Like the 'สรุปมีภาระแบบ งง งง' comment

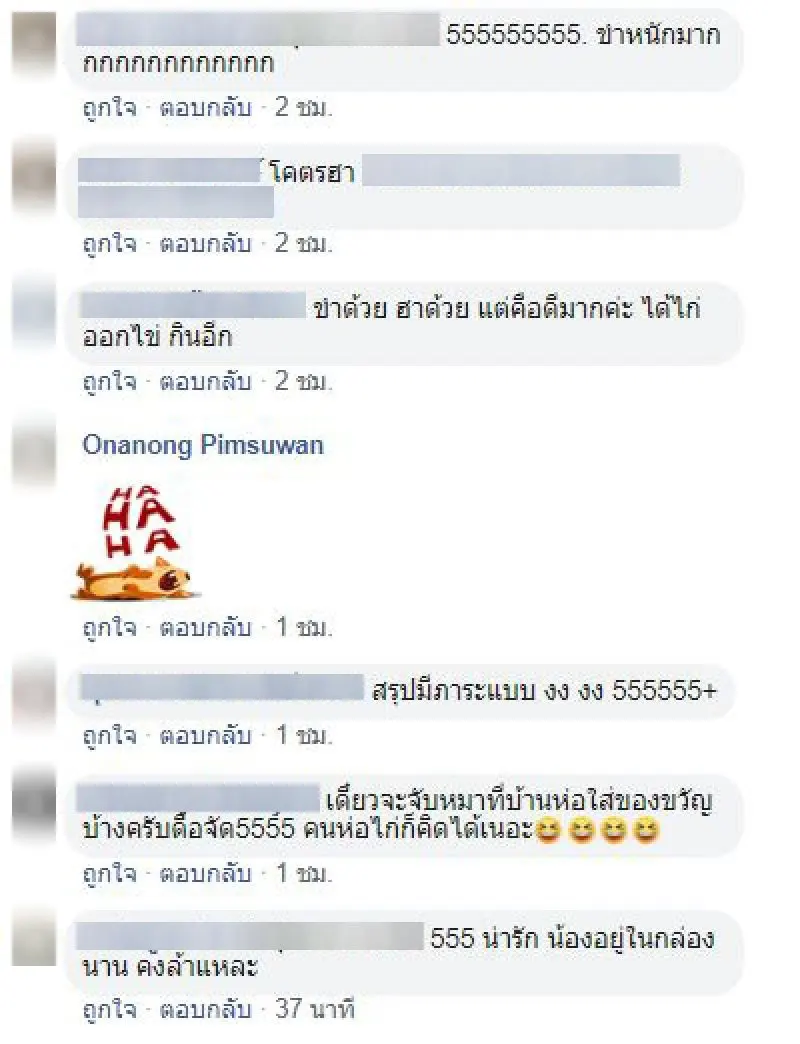[x=110, y=735]
